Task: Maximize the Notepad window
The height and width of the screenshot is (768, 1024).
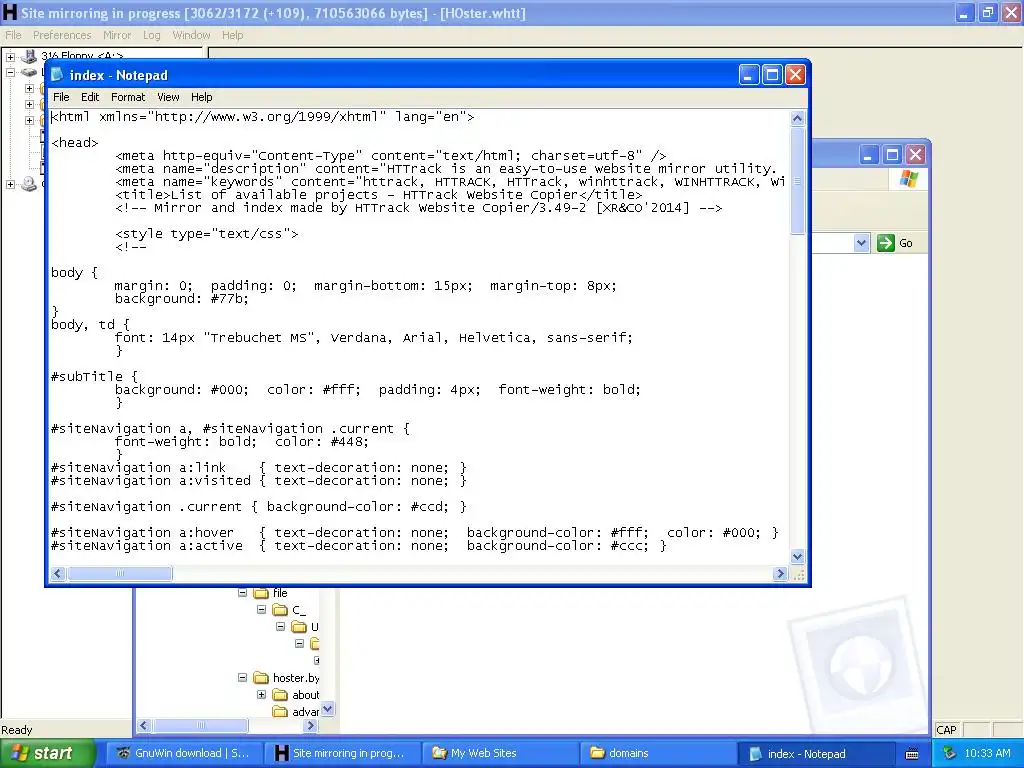Action: pos(772,75)
